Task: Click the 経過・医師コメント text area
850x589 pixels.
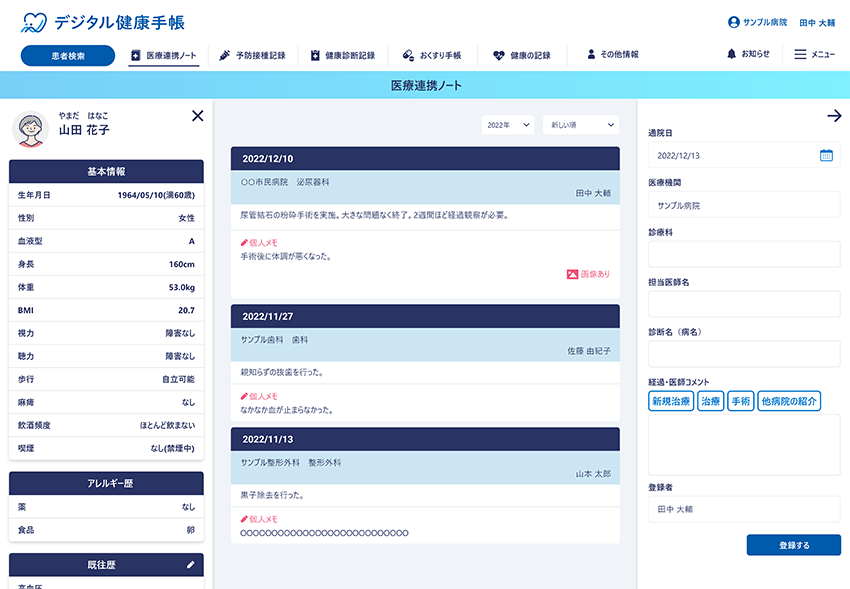Action: click(744, 445)
